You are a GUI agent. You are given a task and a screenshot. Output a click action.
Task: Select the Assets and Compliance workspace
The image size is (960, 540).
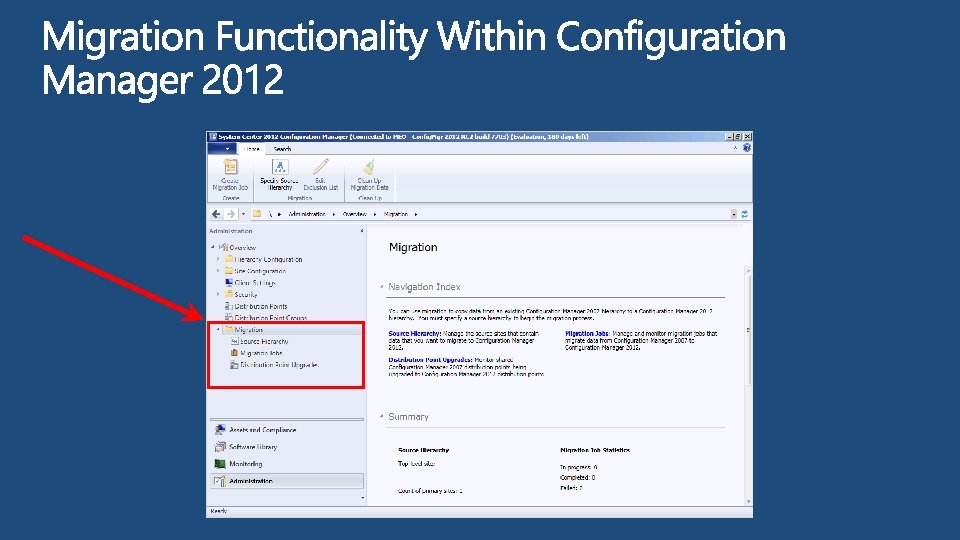(287, 430)
